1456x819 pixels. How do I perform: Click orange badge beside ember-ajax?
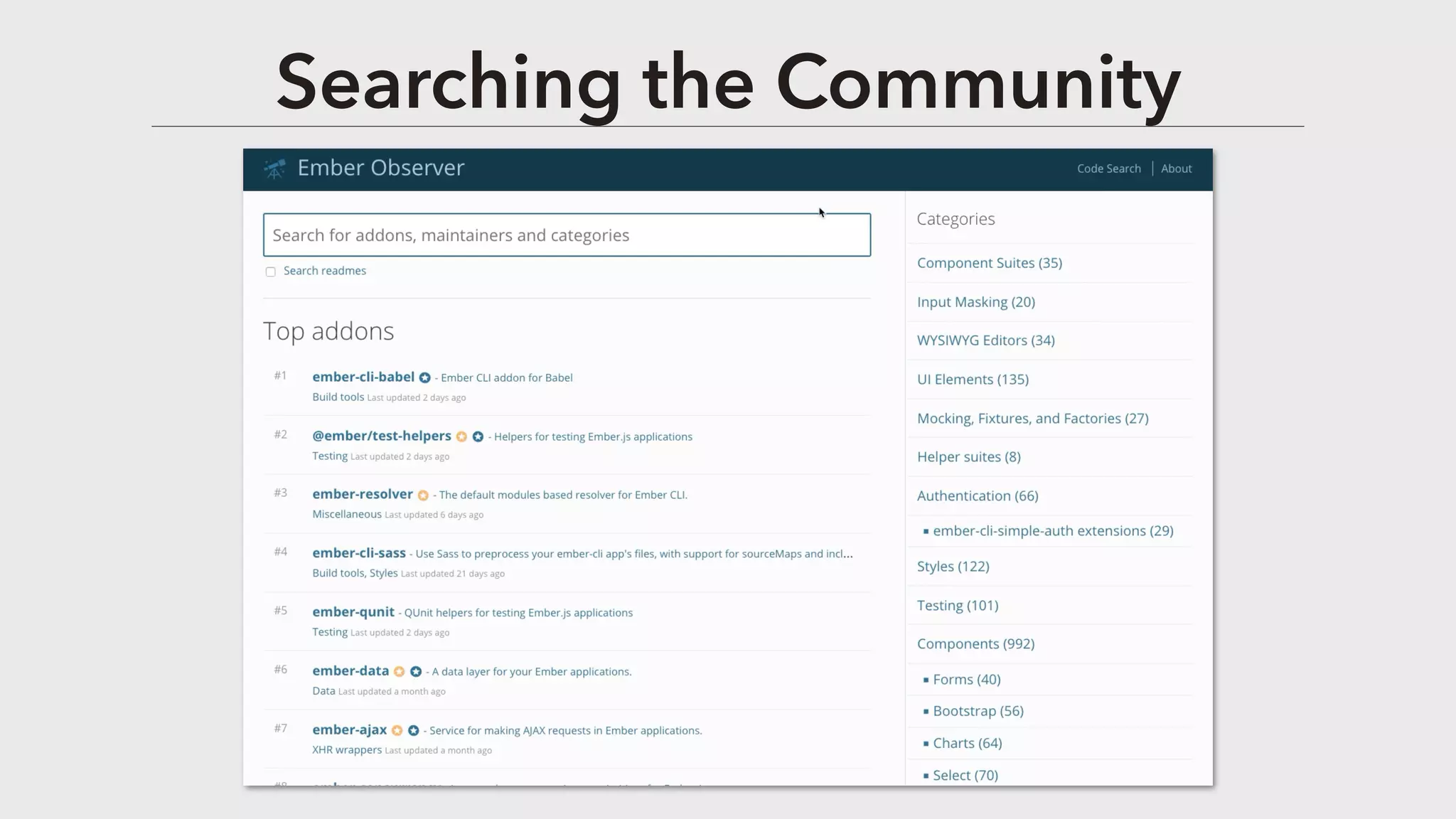coord(397,731)
